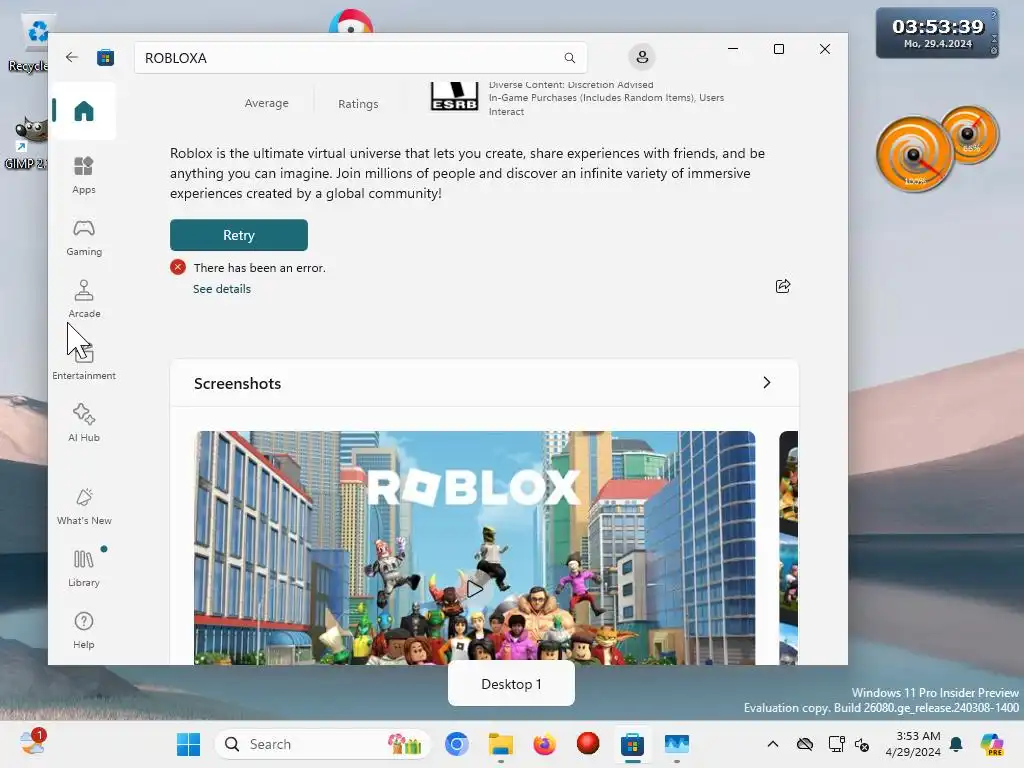Screen dimensions: 1024x768
Task: Switch to Microsoft Store taskbar icon
Action: [x=632, y=744]
